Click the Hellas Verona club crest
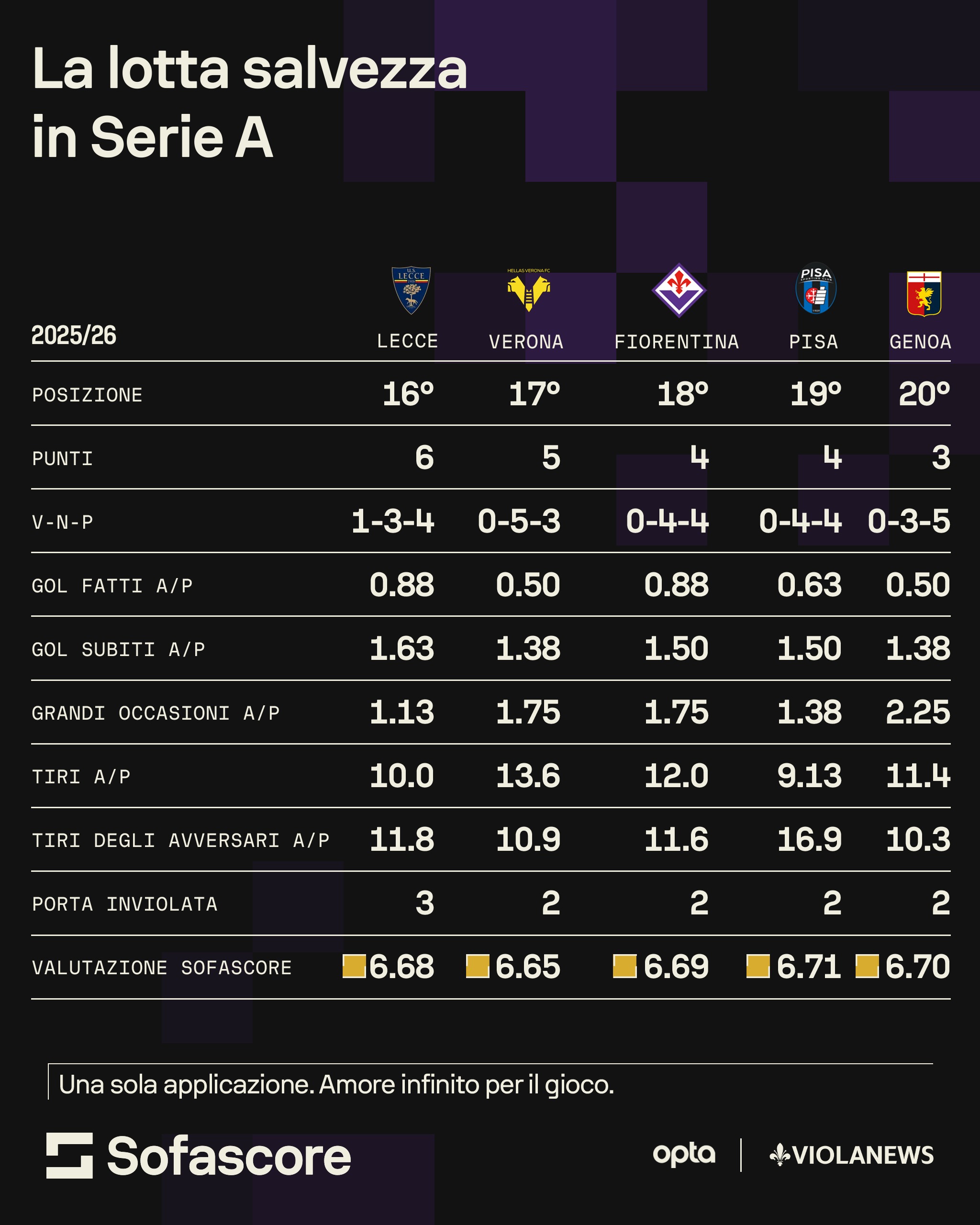Image resolution: width=980 pixels, height=1225 pixels. coord(528,291)
